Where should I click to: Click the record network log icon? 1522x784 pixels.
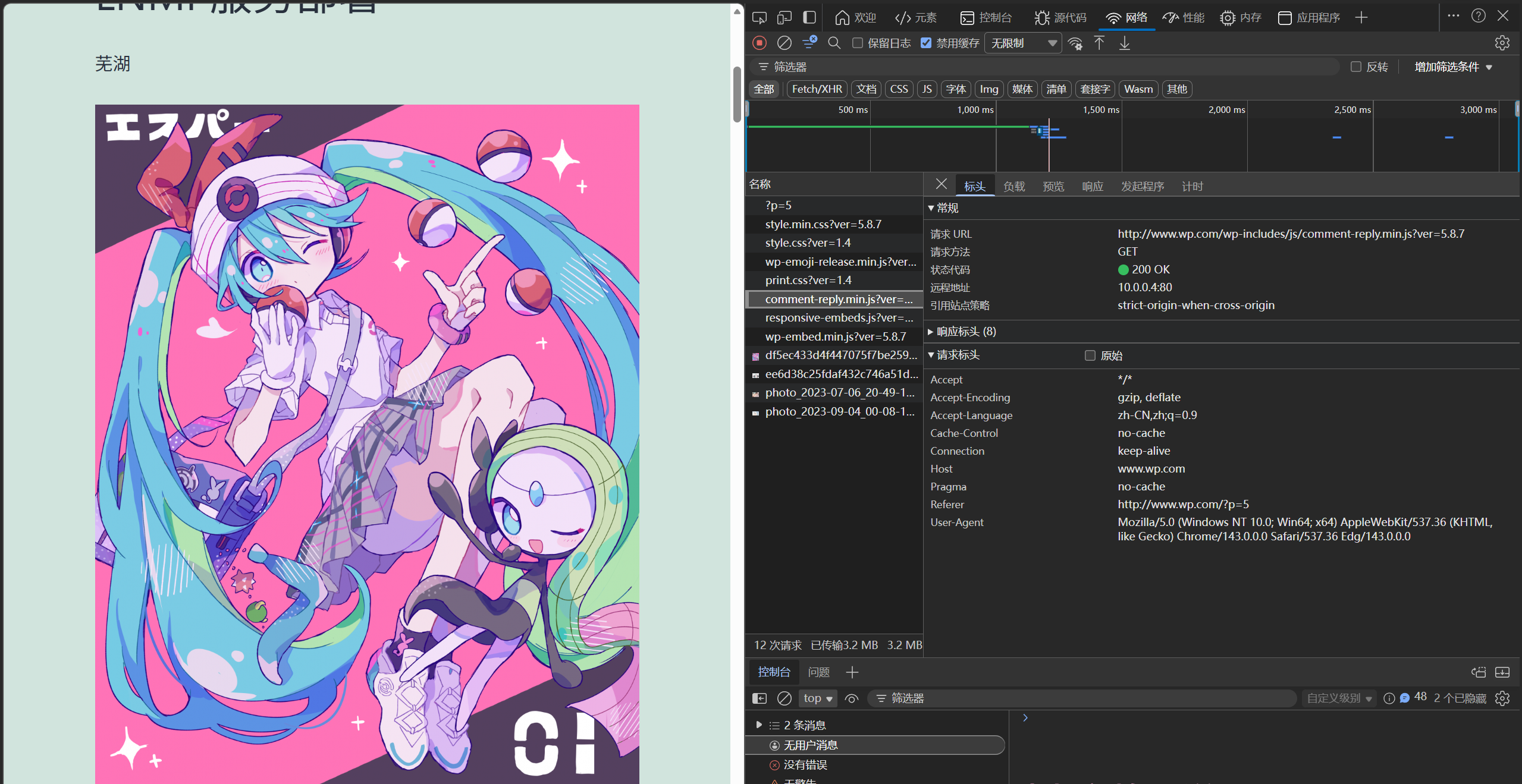pos(760,43)
